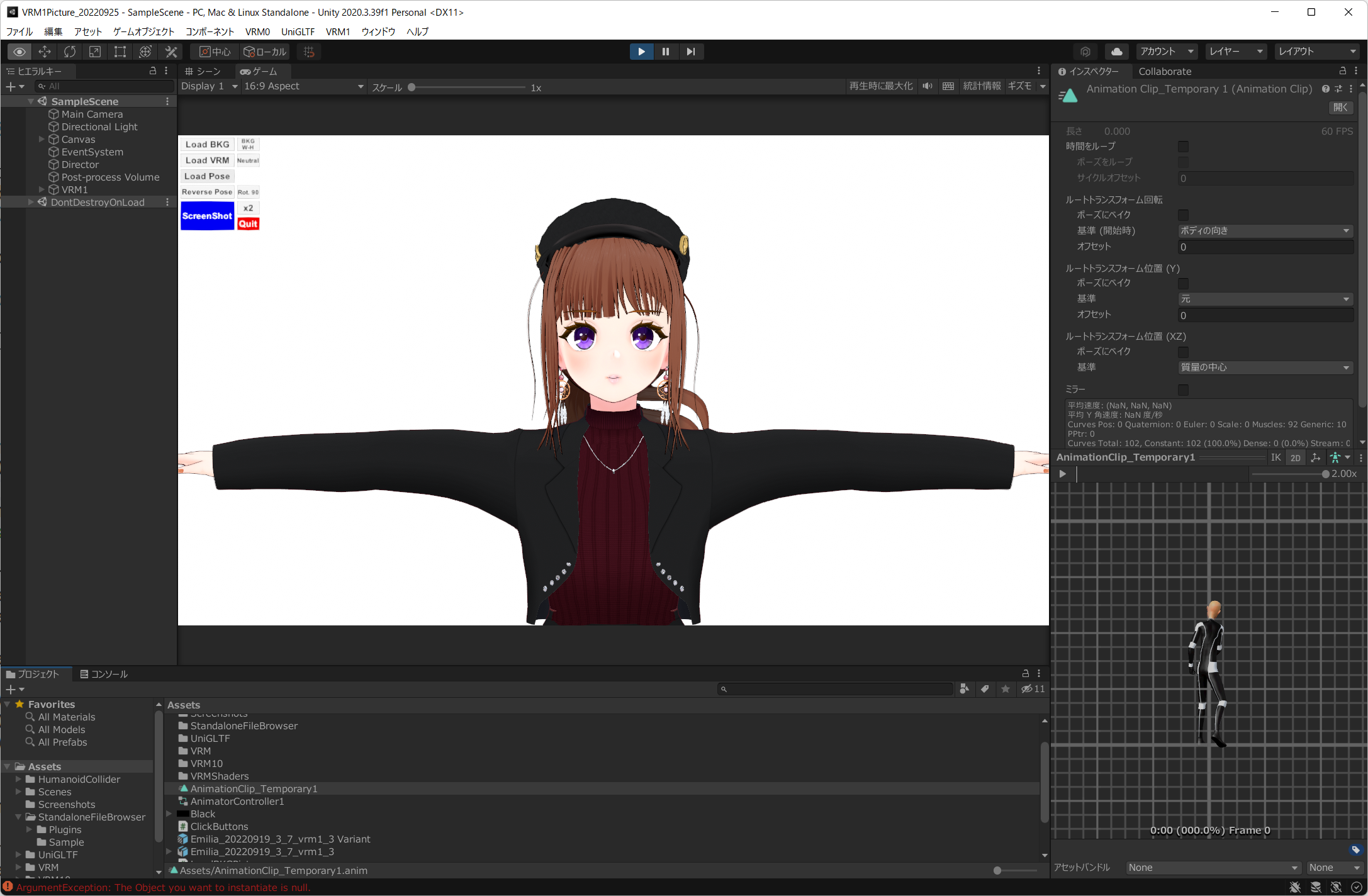The image size is (1368, 896).
Task: Open the アカウント dropdown
Action: tap(1167, 52)
